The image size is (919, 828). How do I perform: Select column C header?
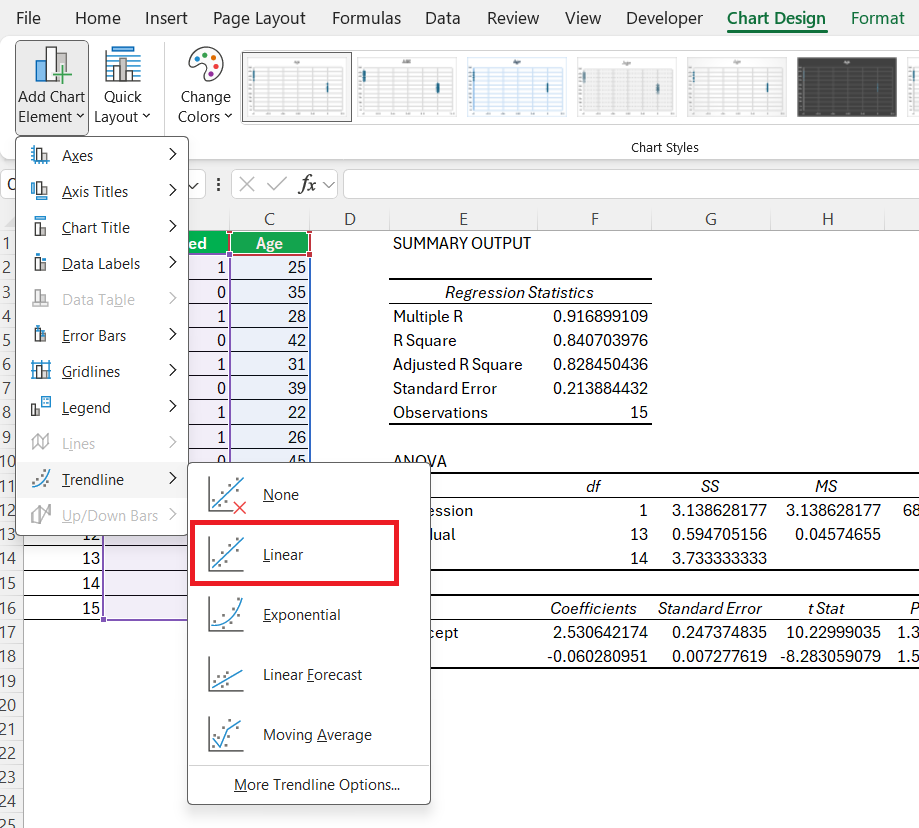tap(269, 219)
